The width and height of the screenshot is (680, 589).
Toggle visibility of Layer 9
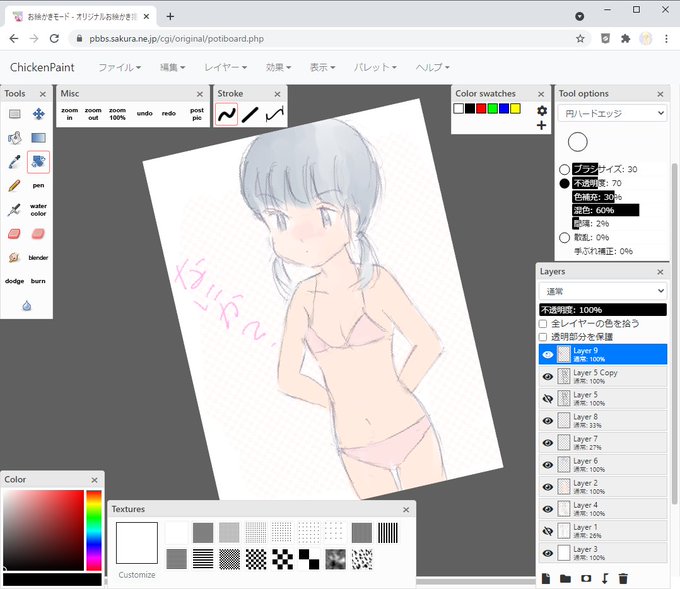click(548, 354)
